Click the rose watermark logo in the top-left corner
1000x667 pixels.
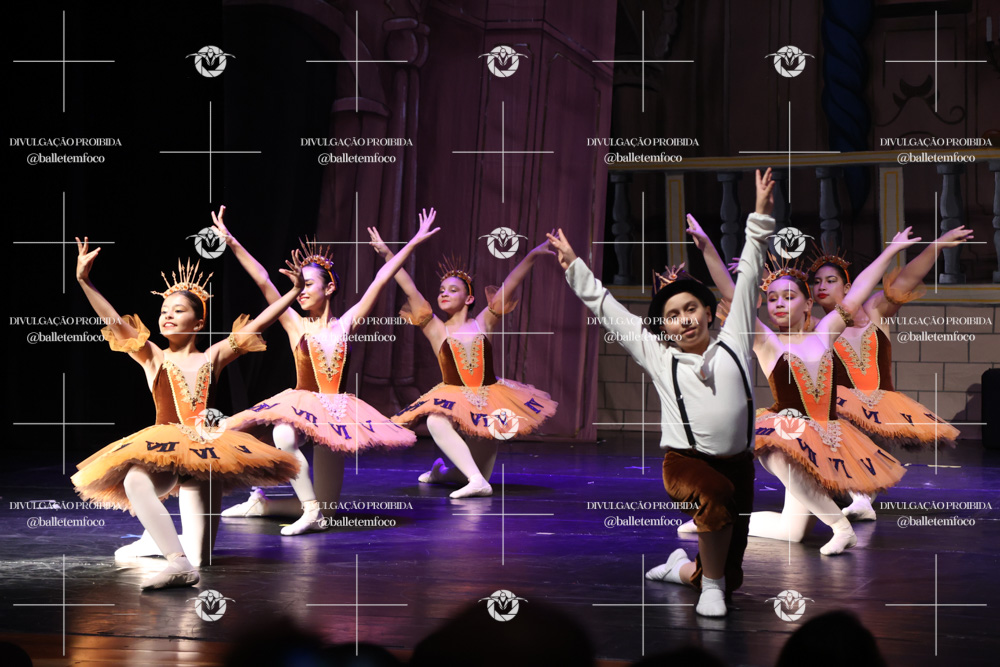tap(210, 61)
